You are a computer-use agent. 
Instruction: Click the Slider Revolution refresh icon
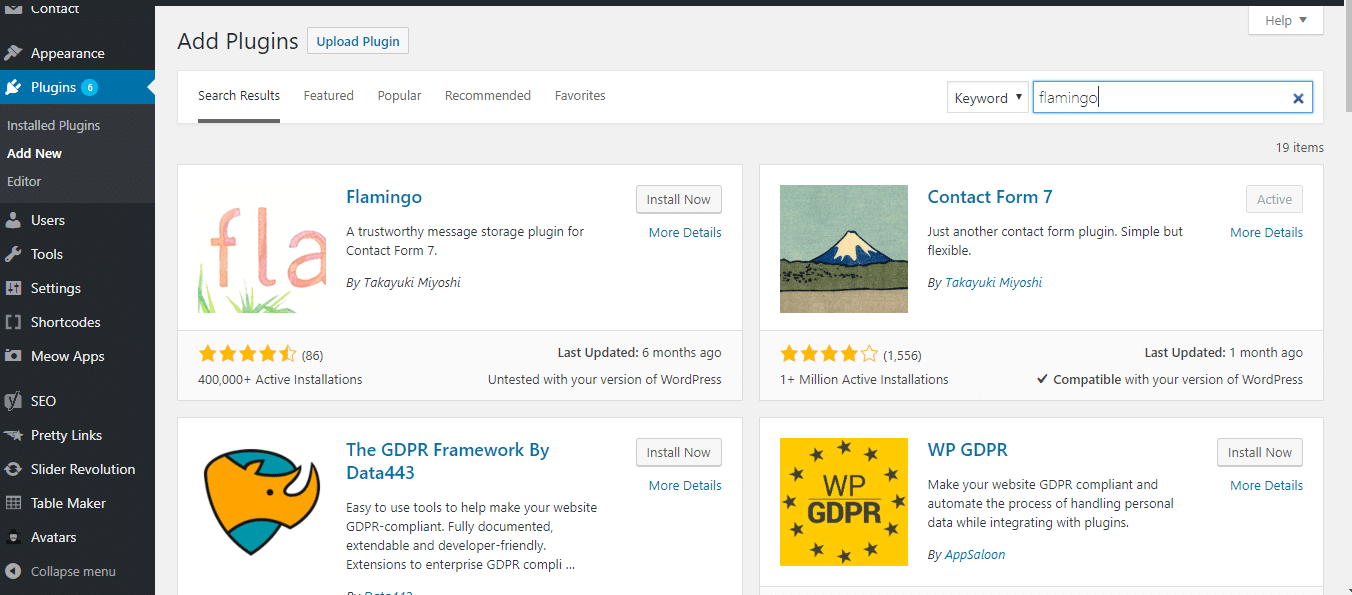pyautogui.click(x=13, y=469)
